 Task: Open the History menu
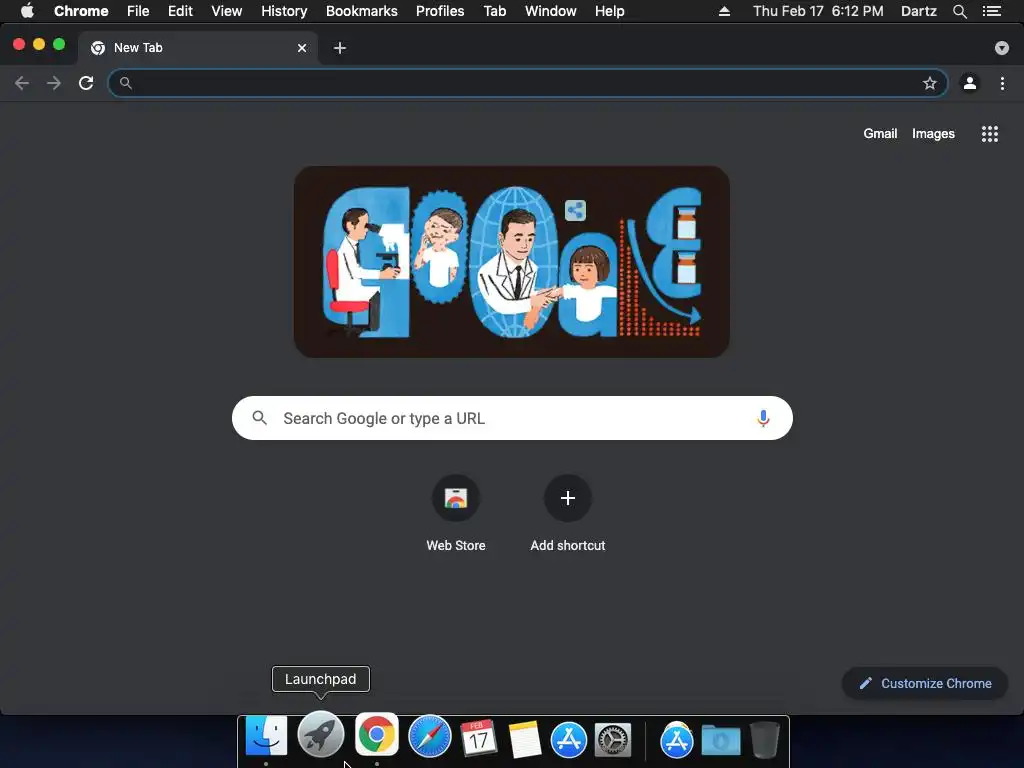tap(284, 11)
